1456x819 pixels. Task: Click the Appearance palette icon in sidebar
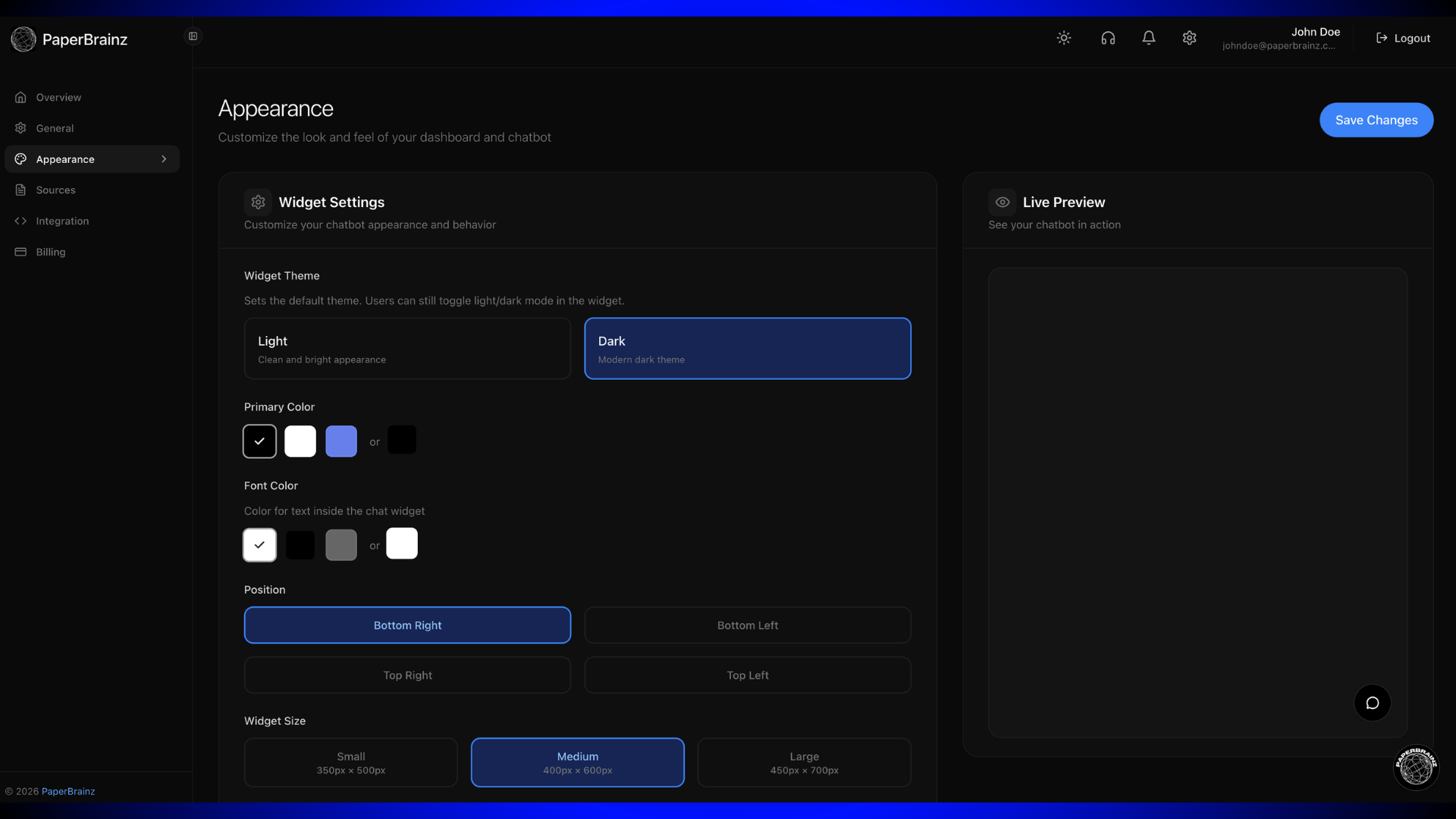pyautogui.click(x=20, y=159)
